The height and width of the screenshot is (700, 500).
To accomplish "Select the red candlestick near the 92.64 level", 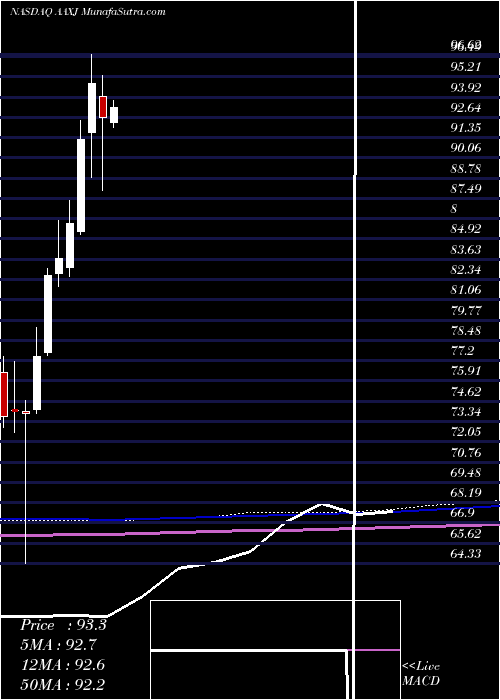I will pos(103,107).
